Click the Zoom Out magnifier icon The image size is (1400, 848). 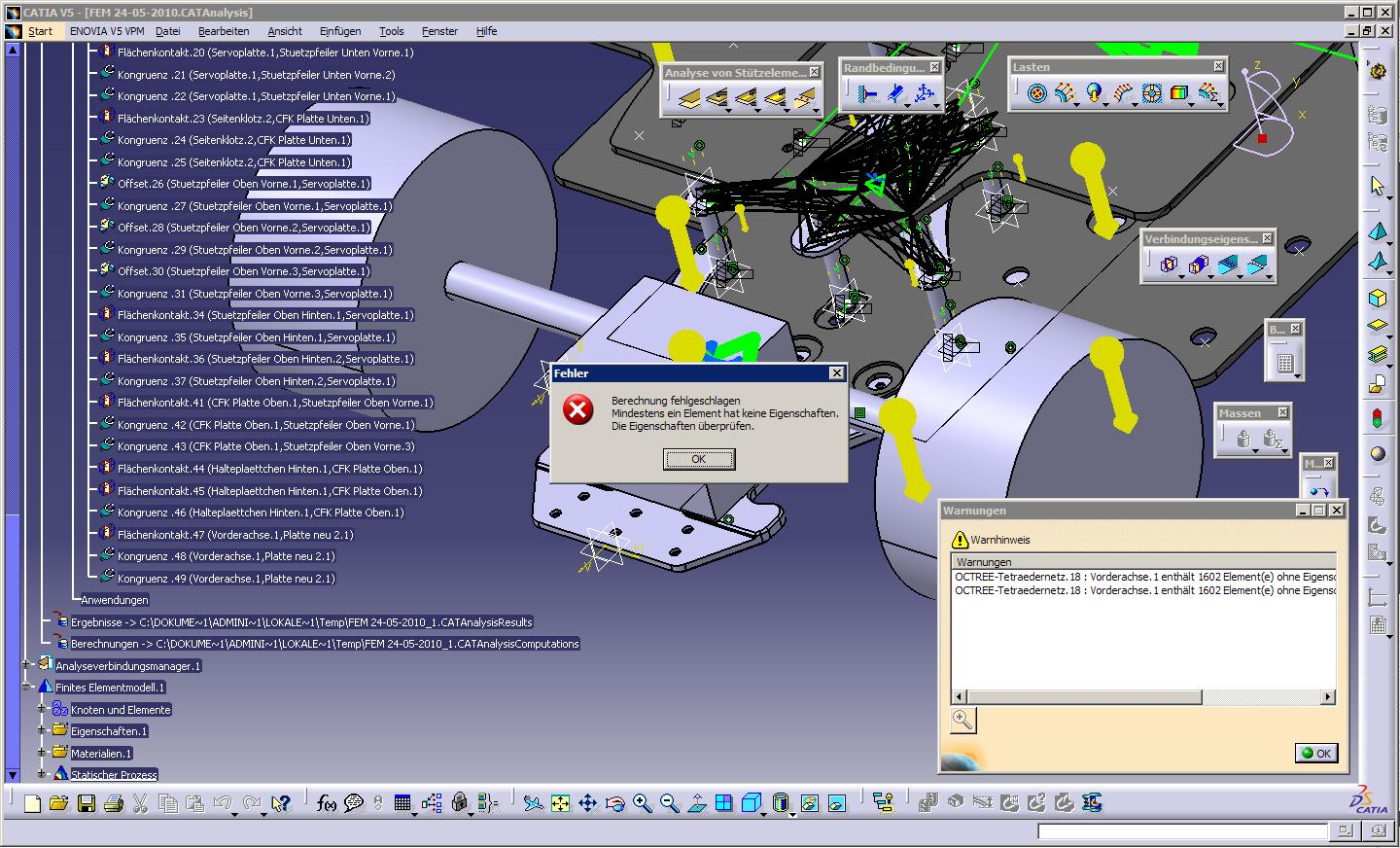(x=669, y=803)
